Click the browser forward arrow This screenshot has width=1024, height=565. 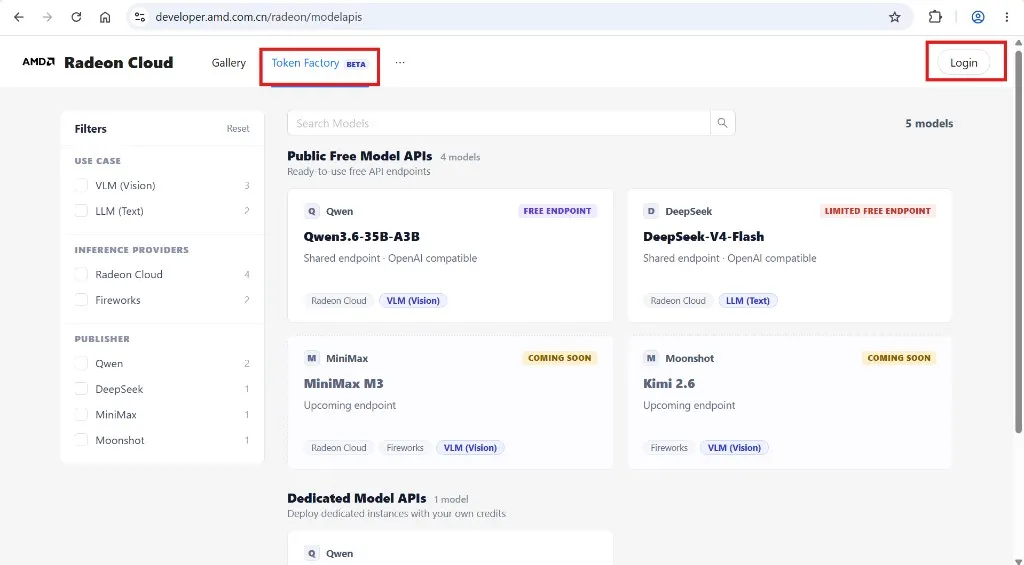pyautogui.click(x=47, y=17)
